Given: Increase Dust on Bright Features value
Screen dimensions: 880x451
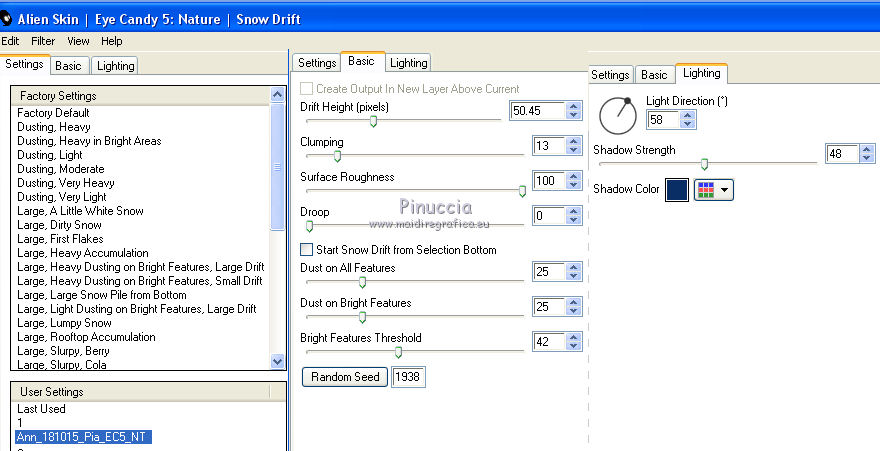Looking at the screenshot, I should 573,302.
